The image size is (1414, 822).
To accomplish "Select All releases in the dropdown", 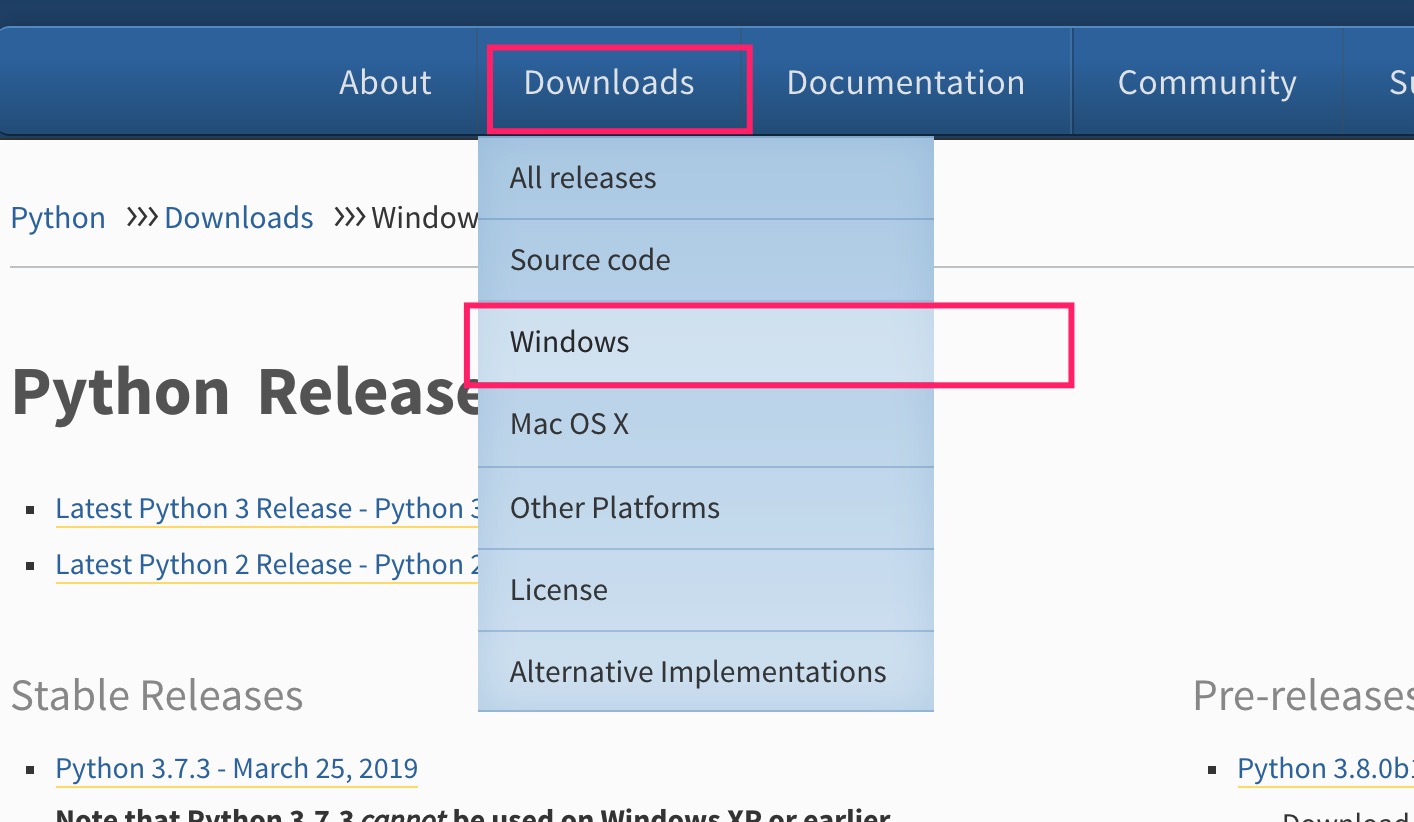I will [582, 177].
